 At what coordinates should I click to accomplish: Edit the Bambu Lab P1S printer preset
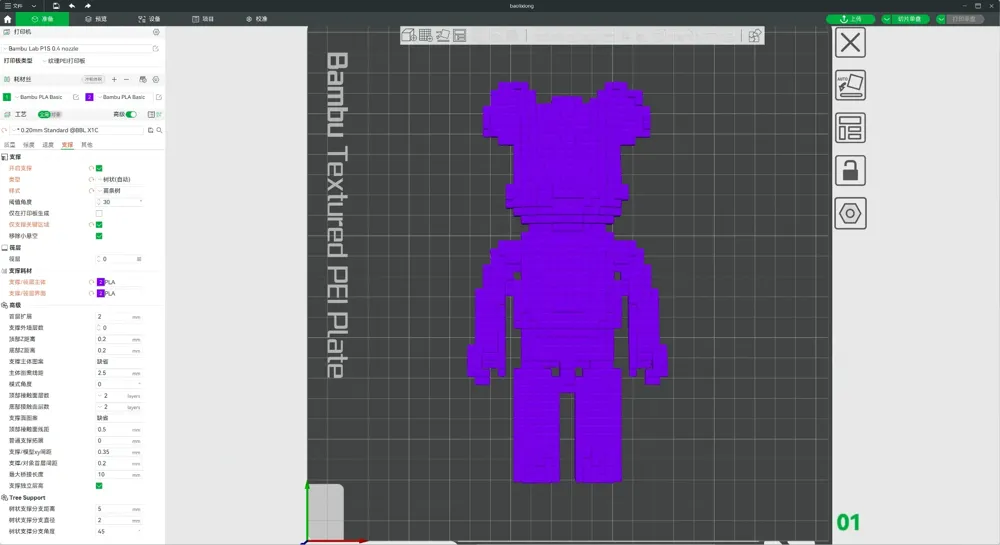coord(156,48)
